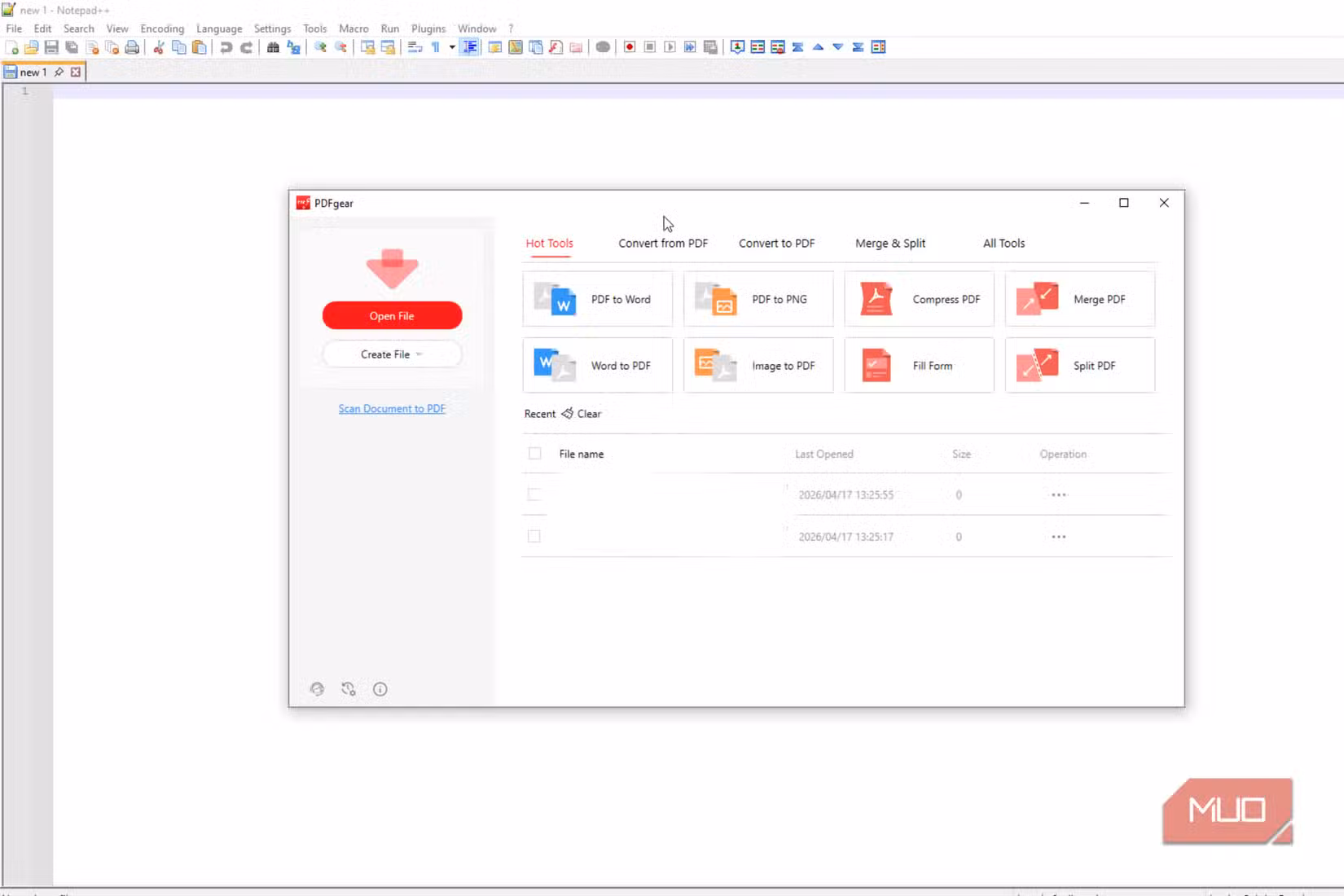Click the Clear recent files label

[589, 414]
